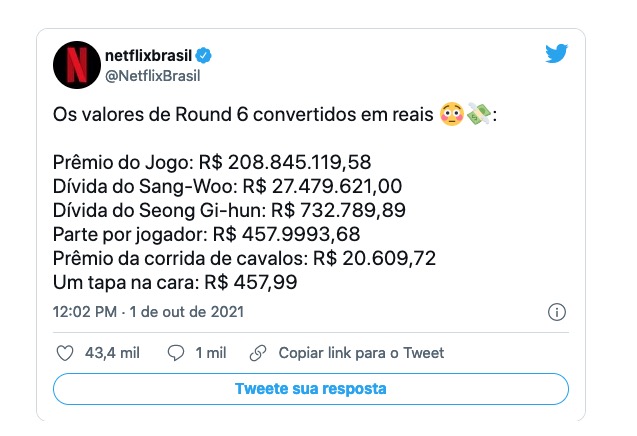Open the tweet info circle icon
Image resolution: width=637 pixels, height=436 pixels.
tap(558, 312)
